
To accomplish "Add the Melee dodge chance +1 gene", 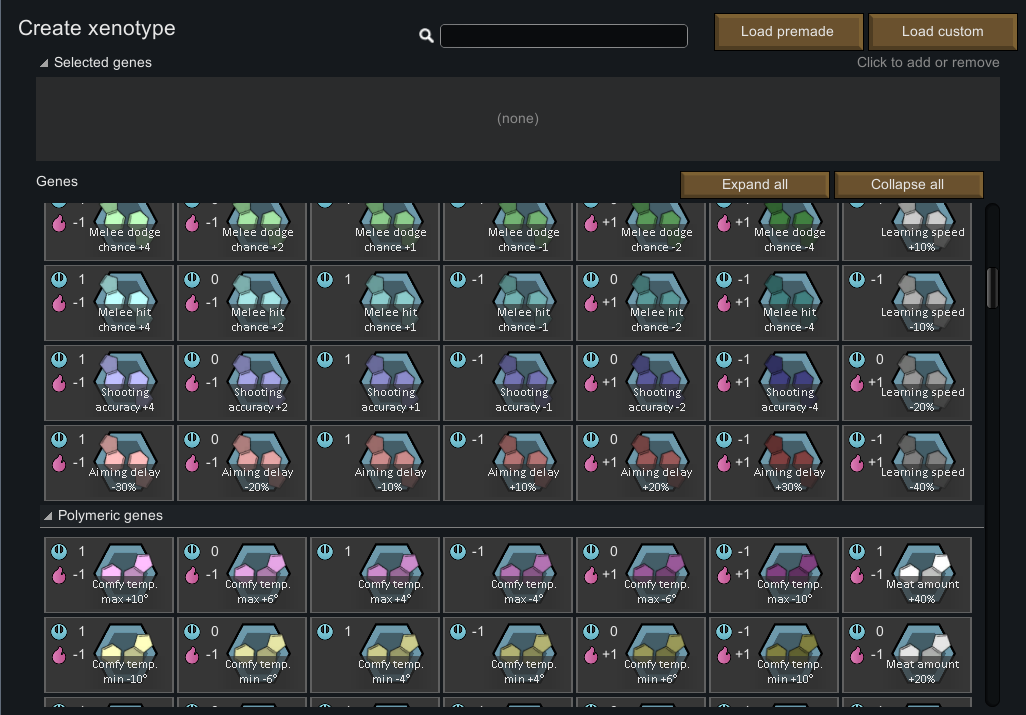I will tap(375, 232).
